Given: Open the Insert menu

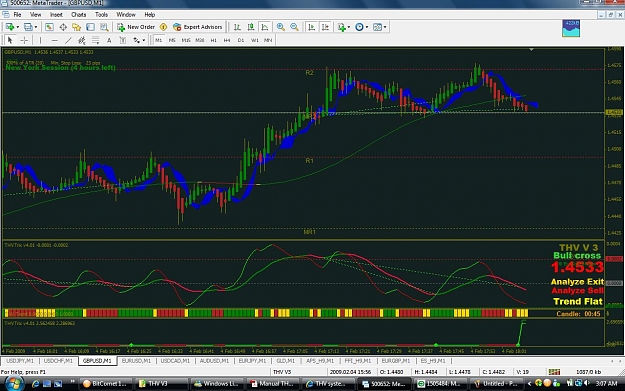Looking at the screenshot, I should tap(56, 15).
